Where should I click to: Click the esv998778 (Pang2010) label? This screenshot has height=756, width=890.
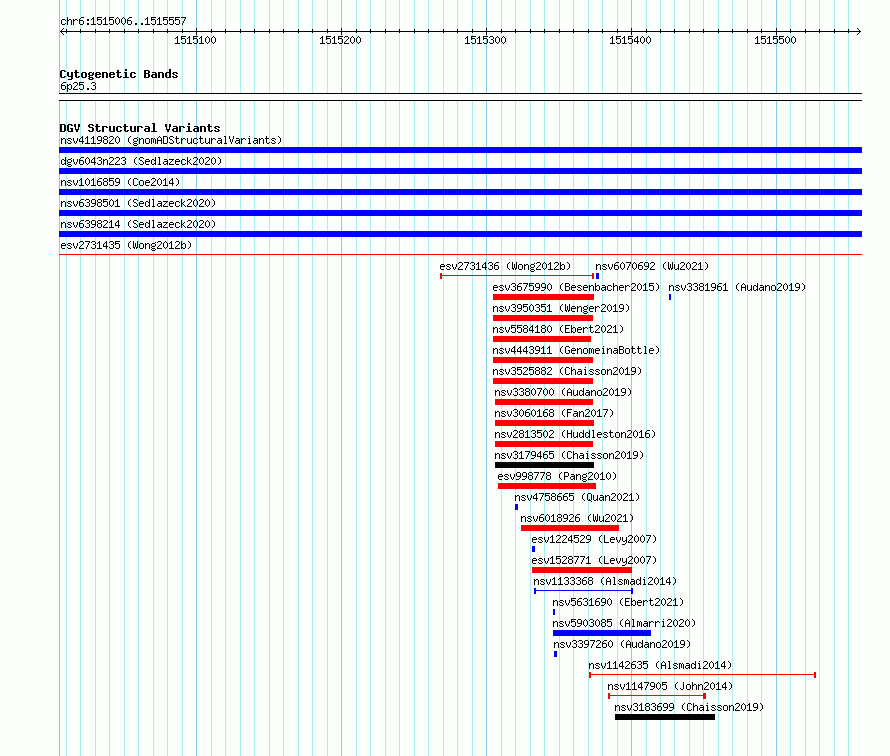pos(557,476)
